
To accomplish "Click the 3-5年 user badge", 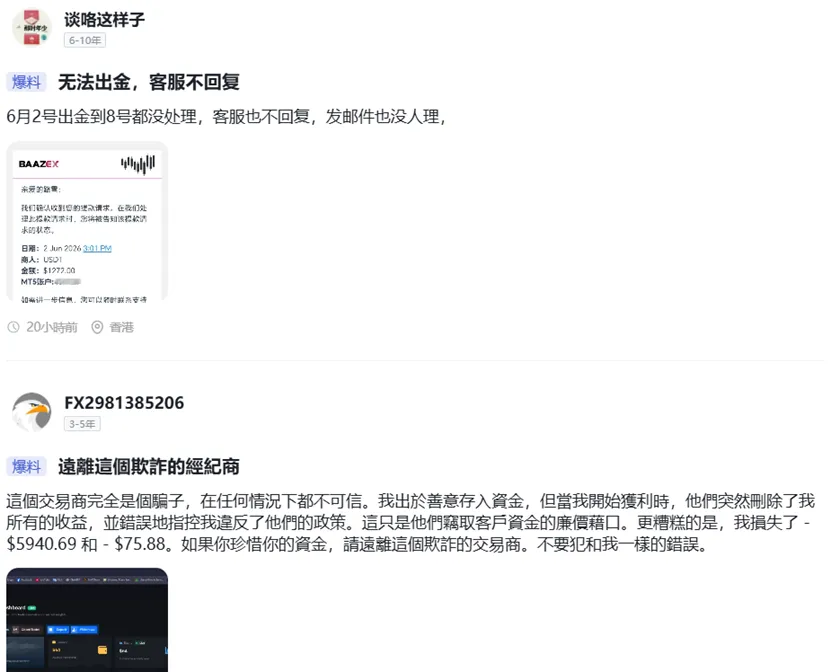I will click(82, 424).
